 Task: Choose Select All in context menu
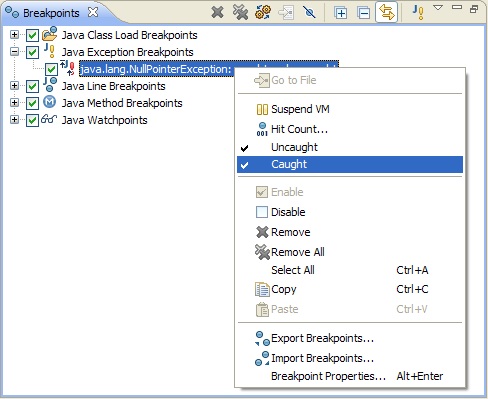pos(350,270)
